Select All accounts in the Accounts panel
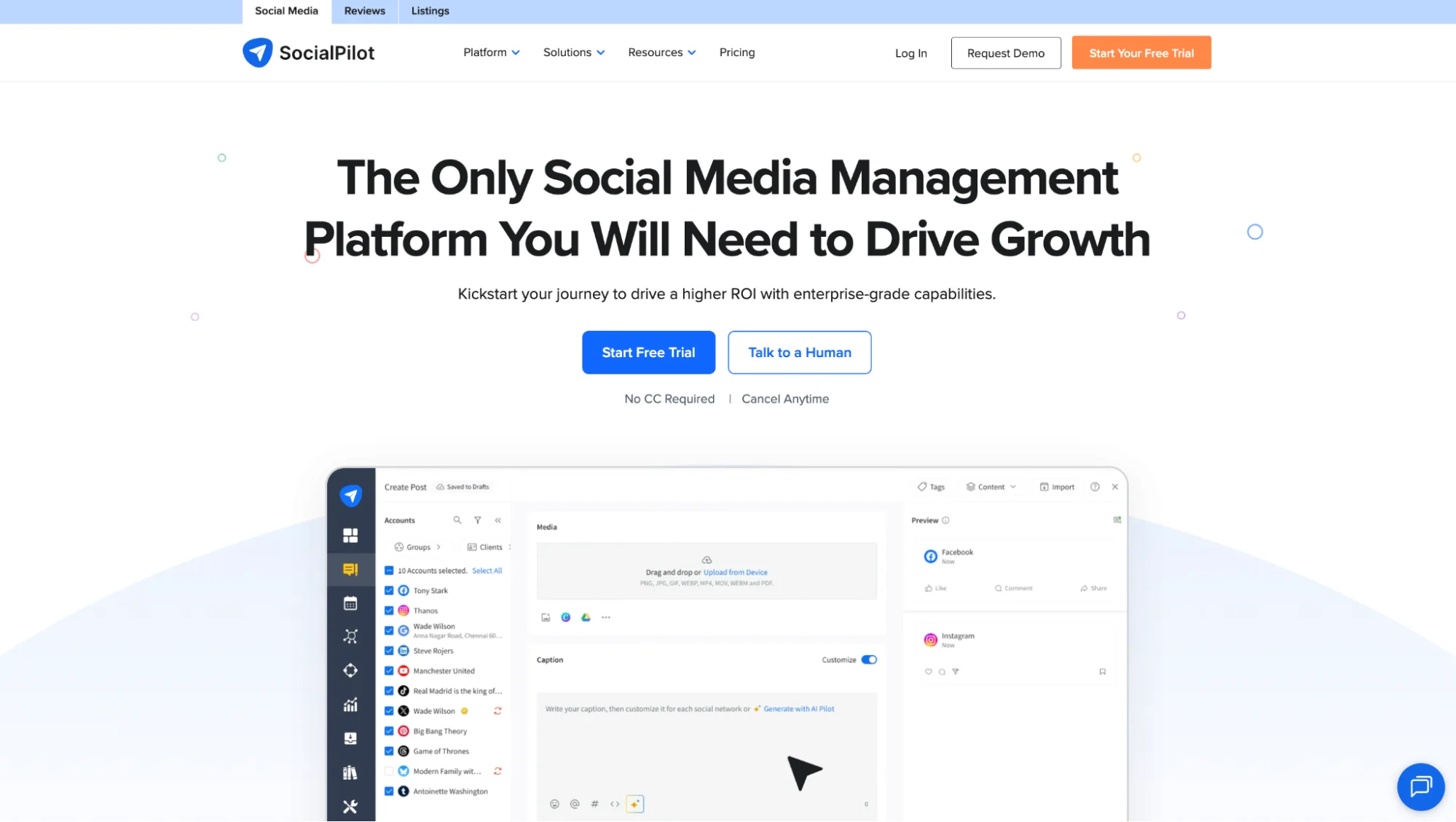Screen dimensions: 1456x822 [487, 570]
